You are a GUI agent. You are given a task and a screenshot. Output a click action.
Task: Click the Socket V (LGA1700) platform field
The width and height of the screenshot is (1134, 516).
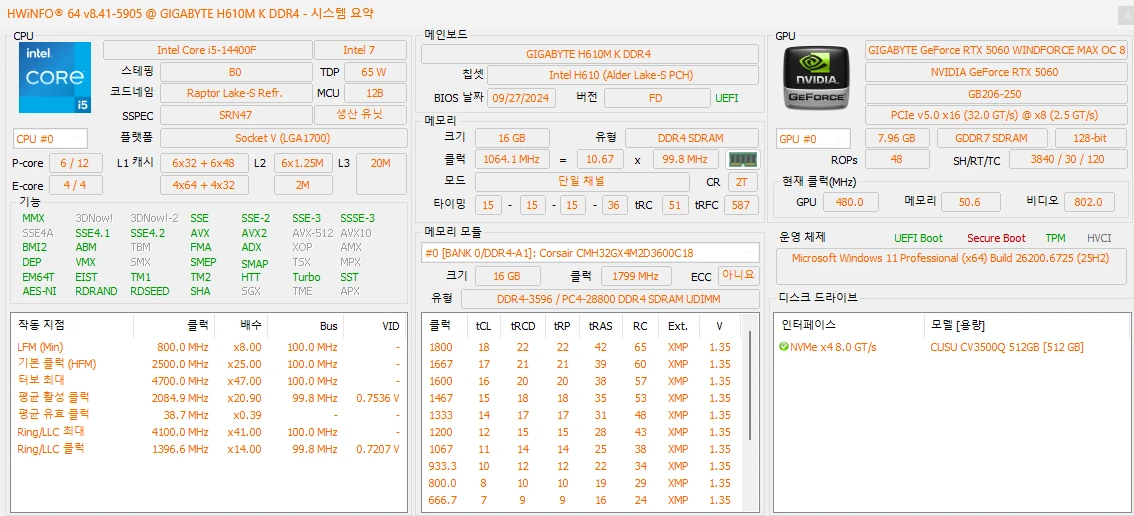tap(283, 138)
